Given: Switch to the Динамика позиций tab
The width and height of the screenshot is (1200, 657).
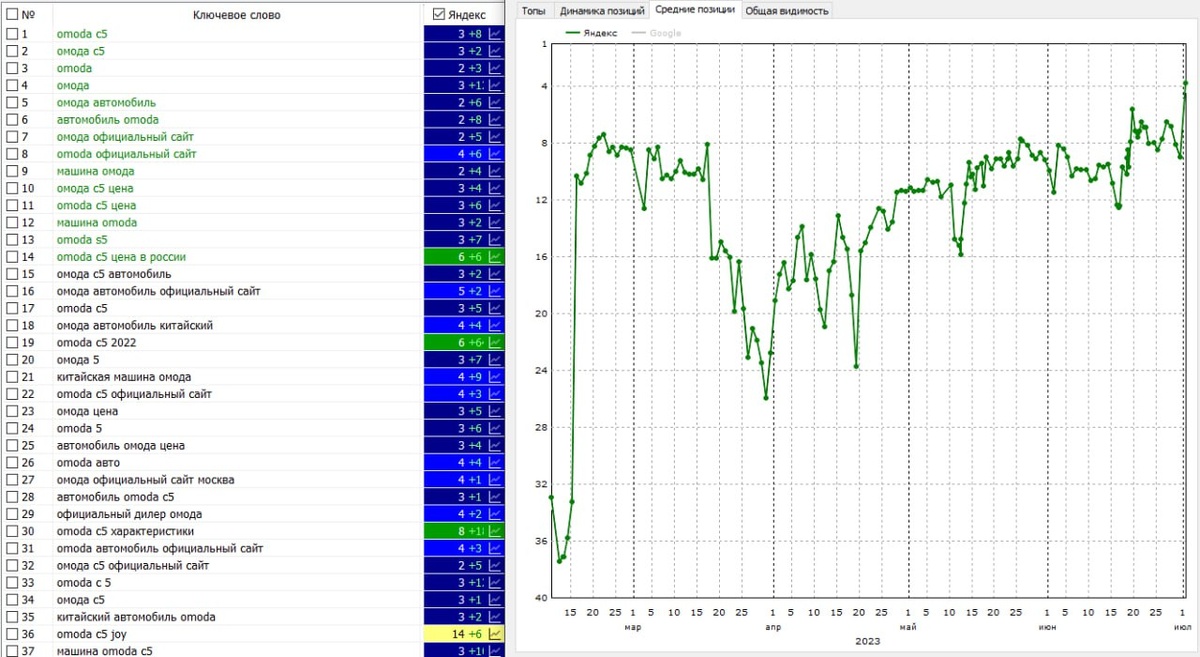Looking at the screenshot, I should coord(601,10).
